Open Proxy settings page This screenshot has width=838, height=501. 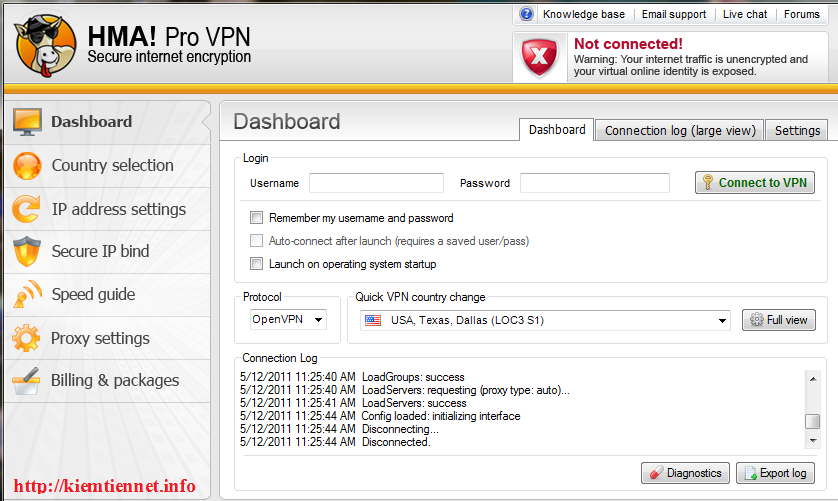click(107, 338)
